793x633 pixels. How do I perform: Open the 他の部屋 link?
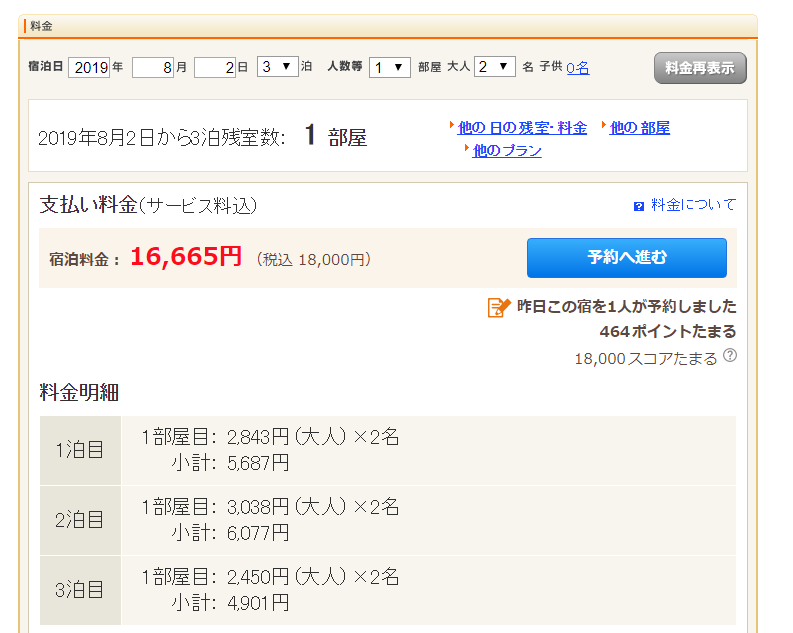point(640,128)
